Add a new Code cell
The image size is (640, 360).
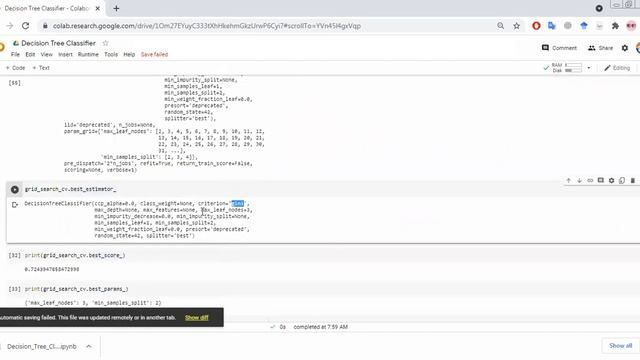point(16,68)
